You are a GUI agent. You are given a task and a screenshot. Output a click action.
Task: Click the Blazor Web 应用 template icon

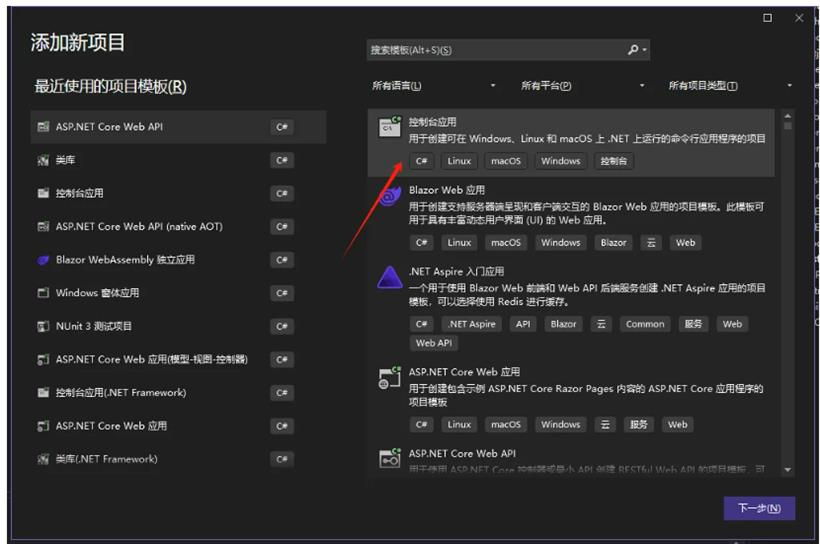pyautogui.click(x=390, y=196)
